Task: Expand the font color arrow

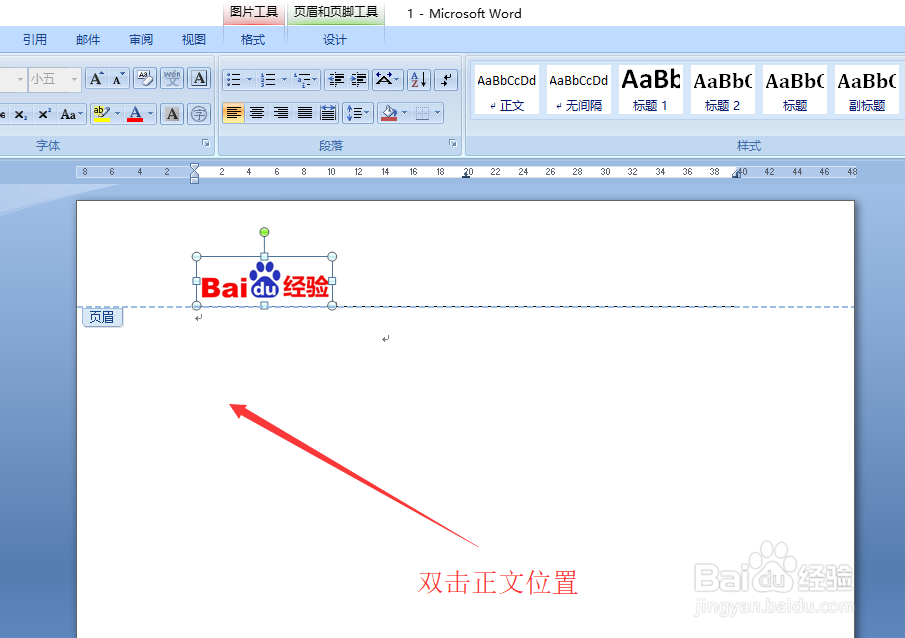Action: 150,114
